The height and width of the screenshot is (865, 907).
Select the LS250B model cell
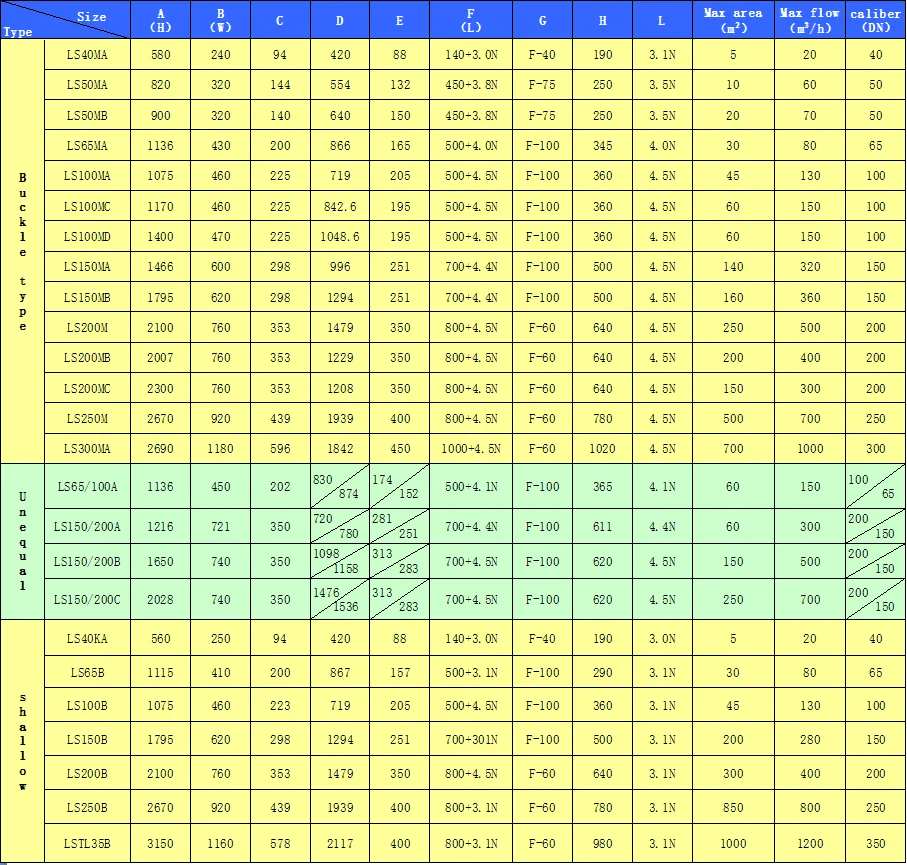pos(87,807)
